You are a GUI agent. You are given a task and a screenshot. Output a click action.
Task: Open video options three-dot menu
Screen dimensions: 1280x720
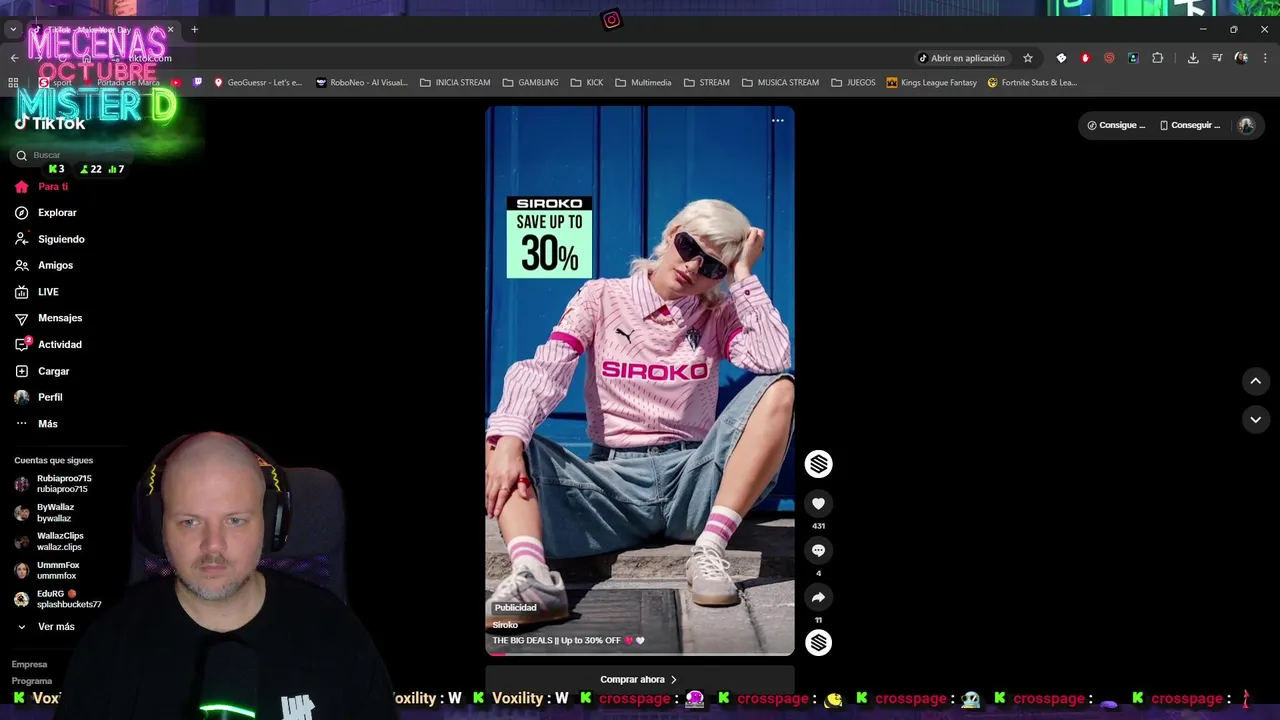click(777, 120)
